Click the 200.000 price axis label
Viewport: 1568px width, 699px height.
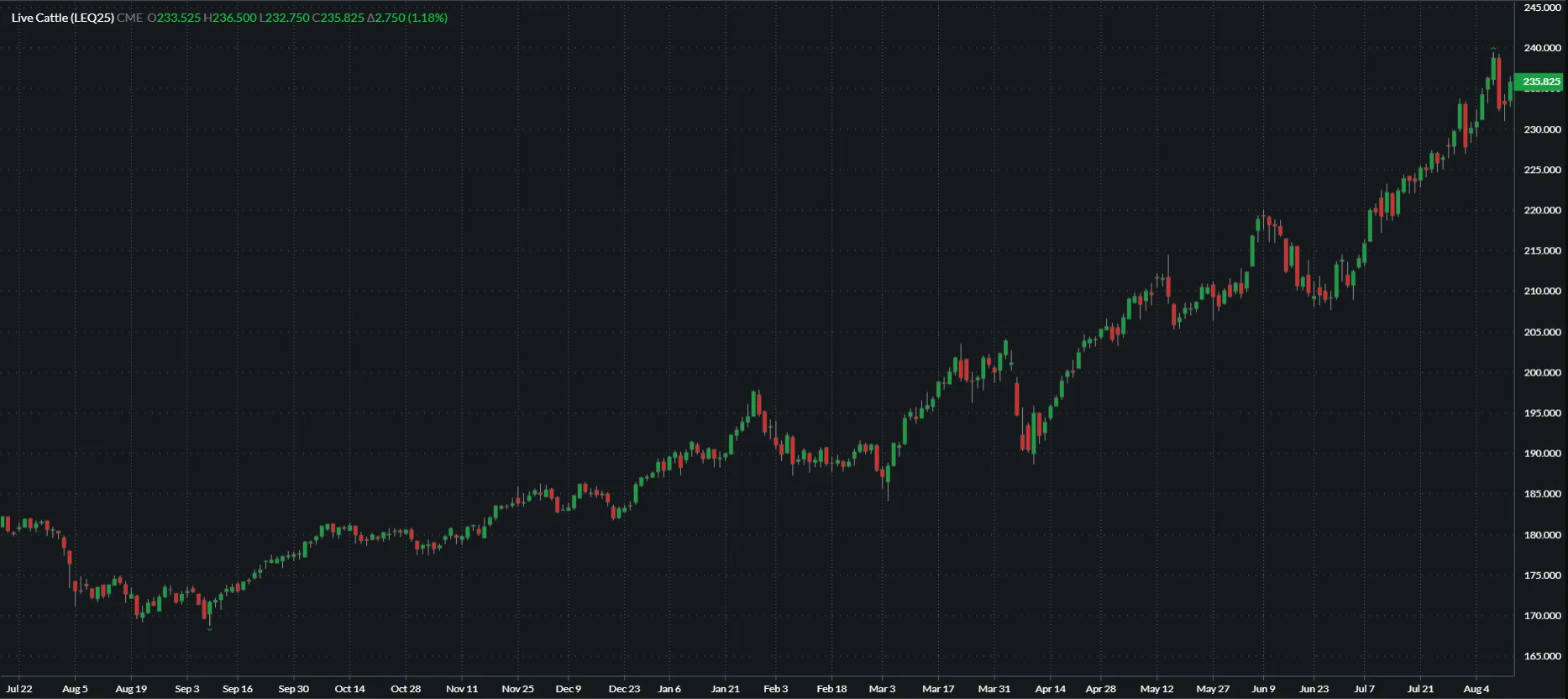click(x=1542, y=372)
